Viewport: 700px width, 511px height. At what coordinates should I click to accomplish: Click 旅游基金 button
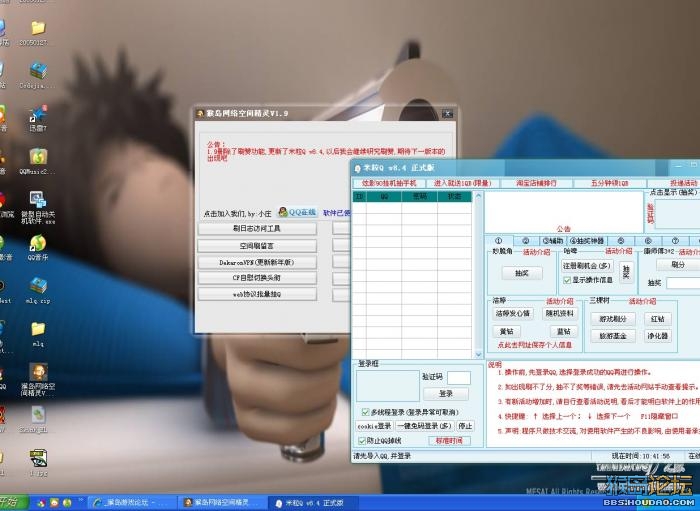[x=613, y=336]
